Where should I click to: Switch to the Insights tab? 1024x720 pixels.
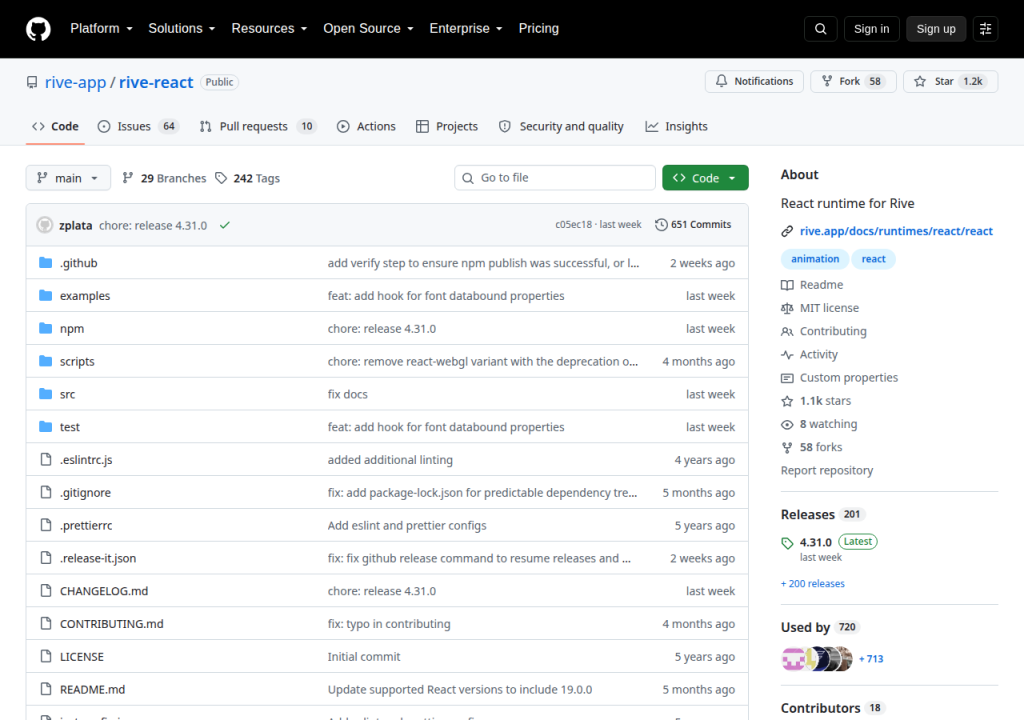click(677, 126)
